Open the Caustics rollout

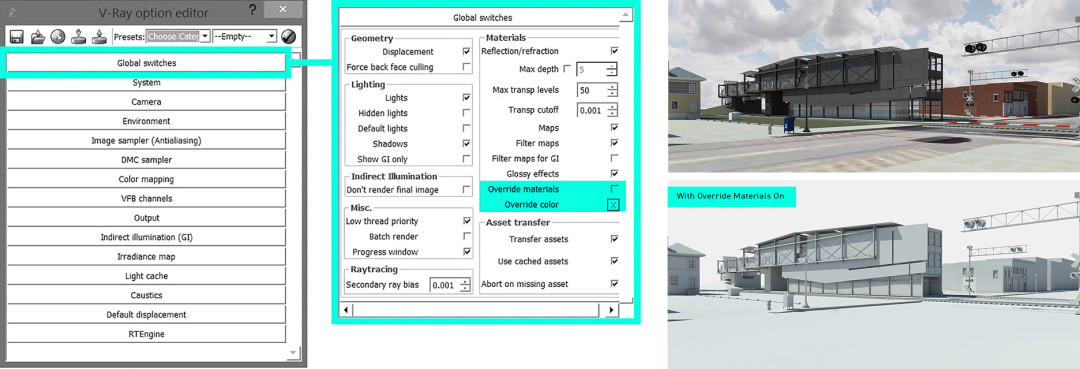click(146, 295)
